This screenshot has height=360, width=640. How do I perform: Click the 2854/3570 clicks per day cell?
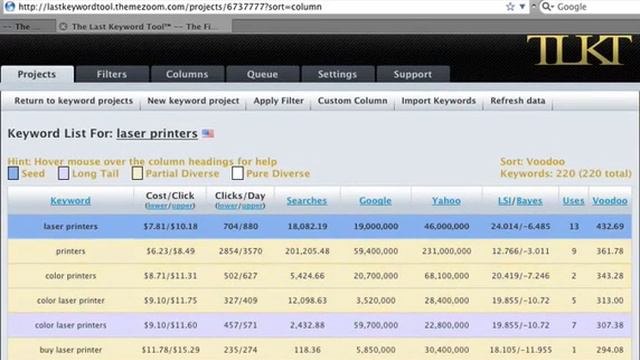[240, 251]
